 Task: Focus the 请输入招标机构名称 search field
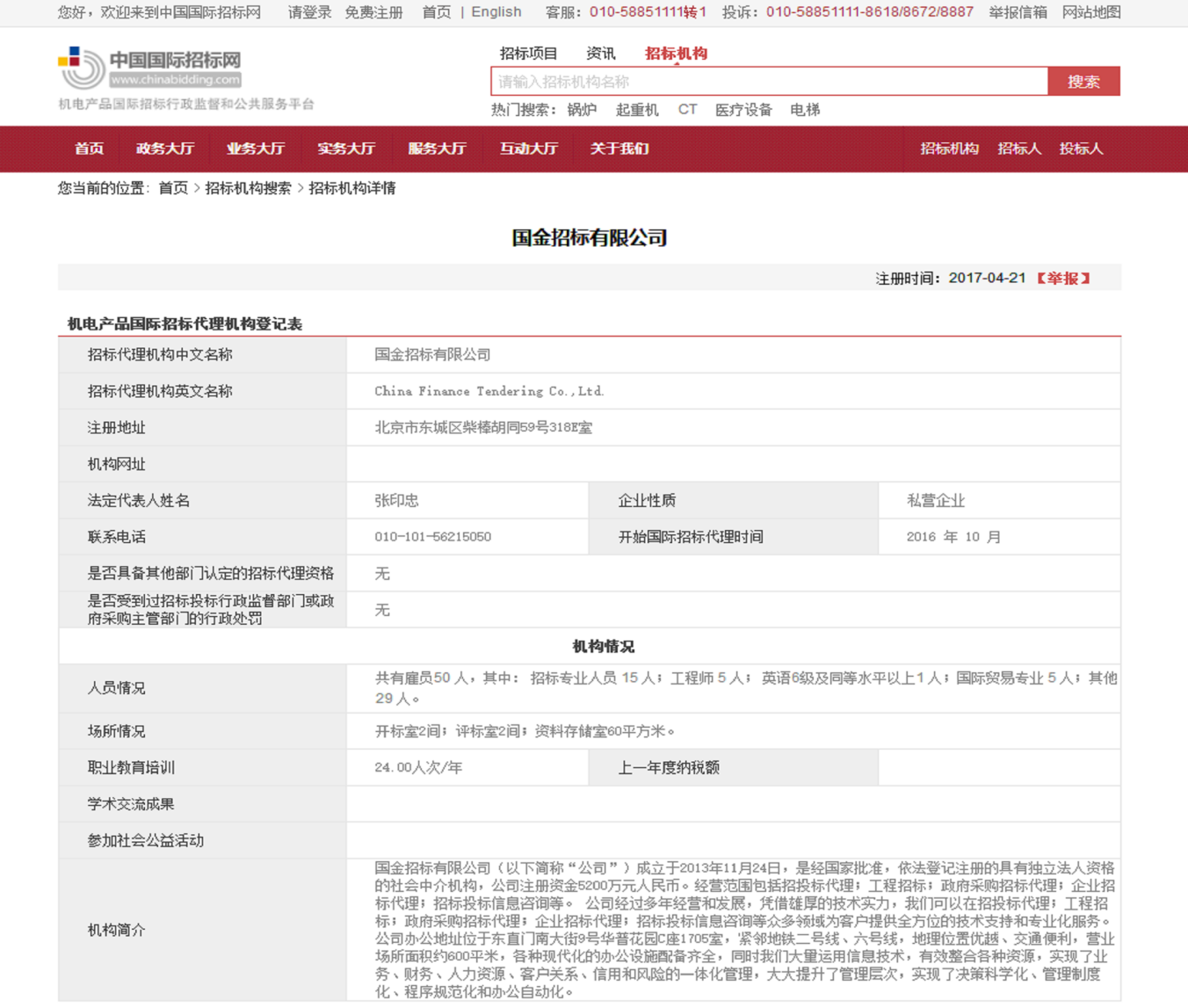coord(769,82)
